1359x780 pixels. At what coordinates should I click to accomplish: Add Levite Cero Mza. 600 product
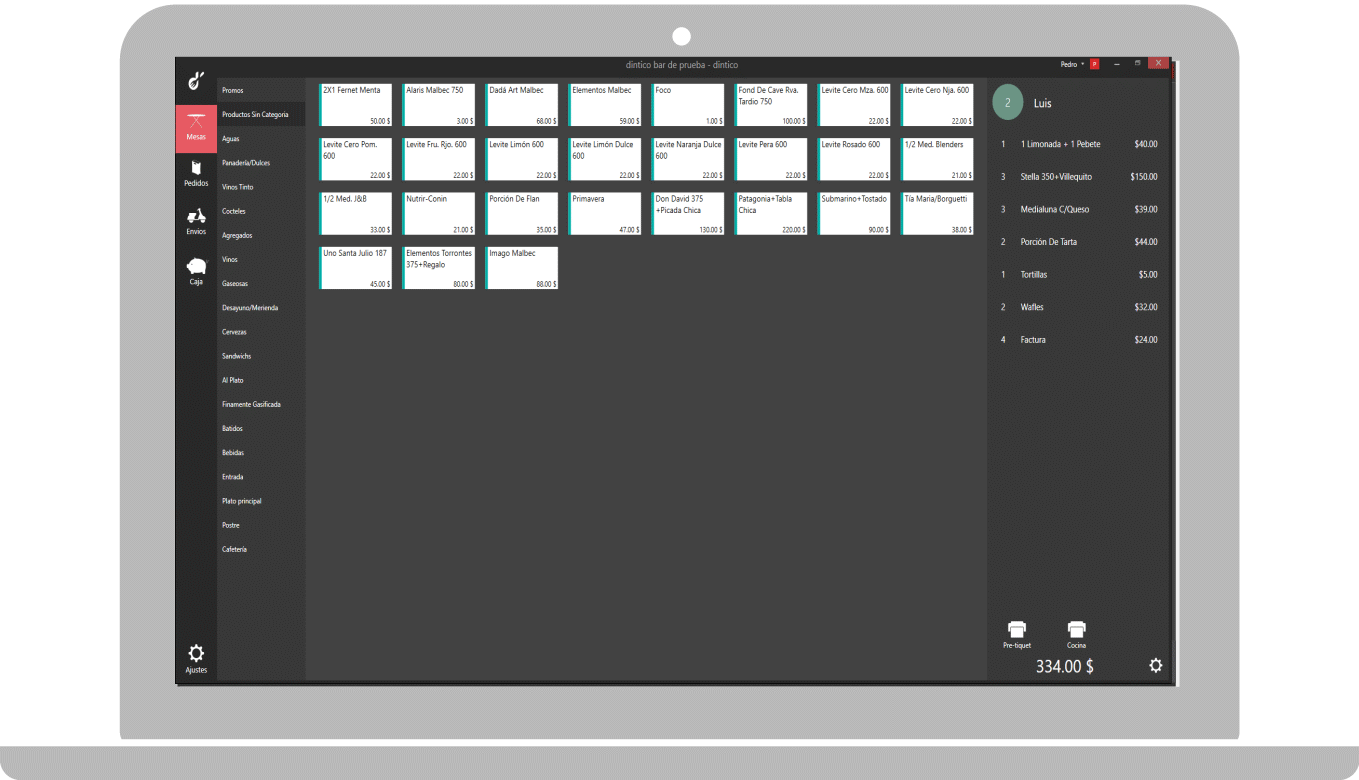pos(854,105)
